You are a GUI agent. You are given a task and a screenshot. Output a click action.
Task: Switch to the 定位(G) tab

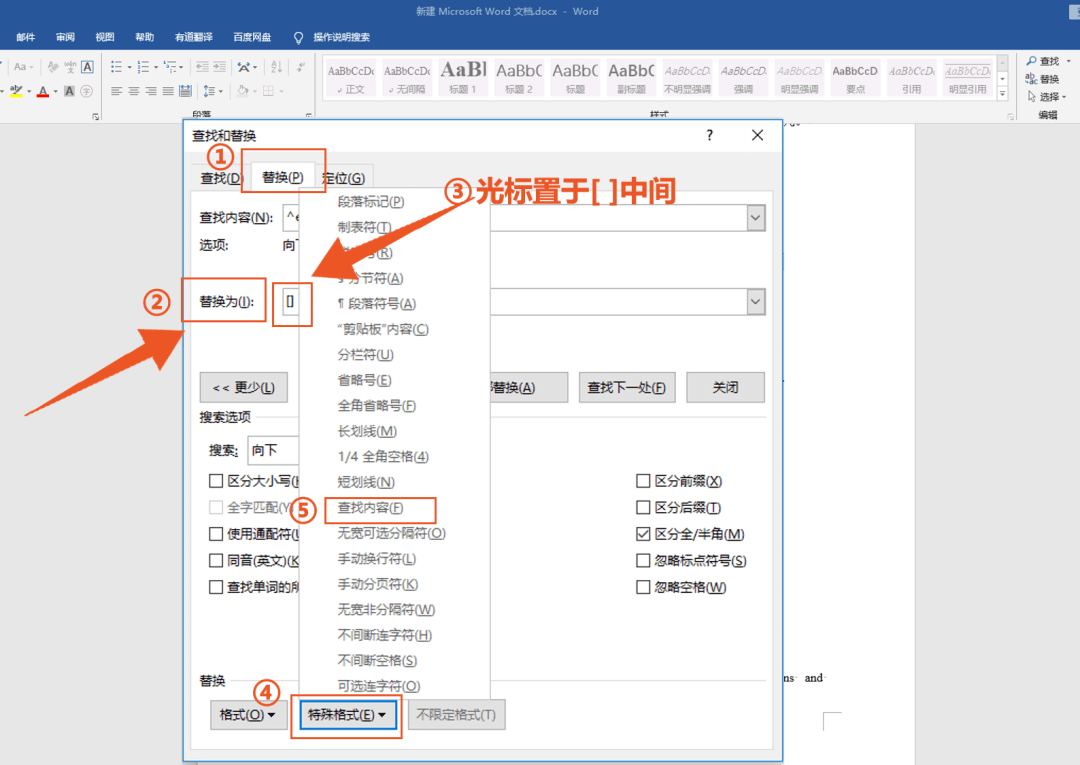[x=344, y=178]
